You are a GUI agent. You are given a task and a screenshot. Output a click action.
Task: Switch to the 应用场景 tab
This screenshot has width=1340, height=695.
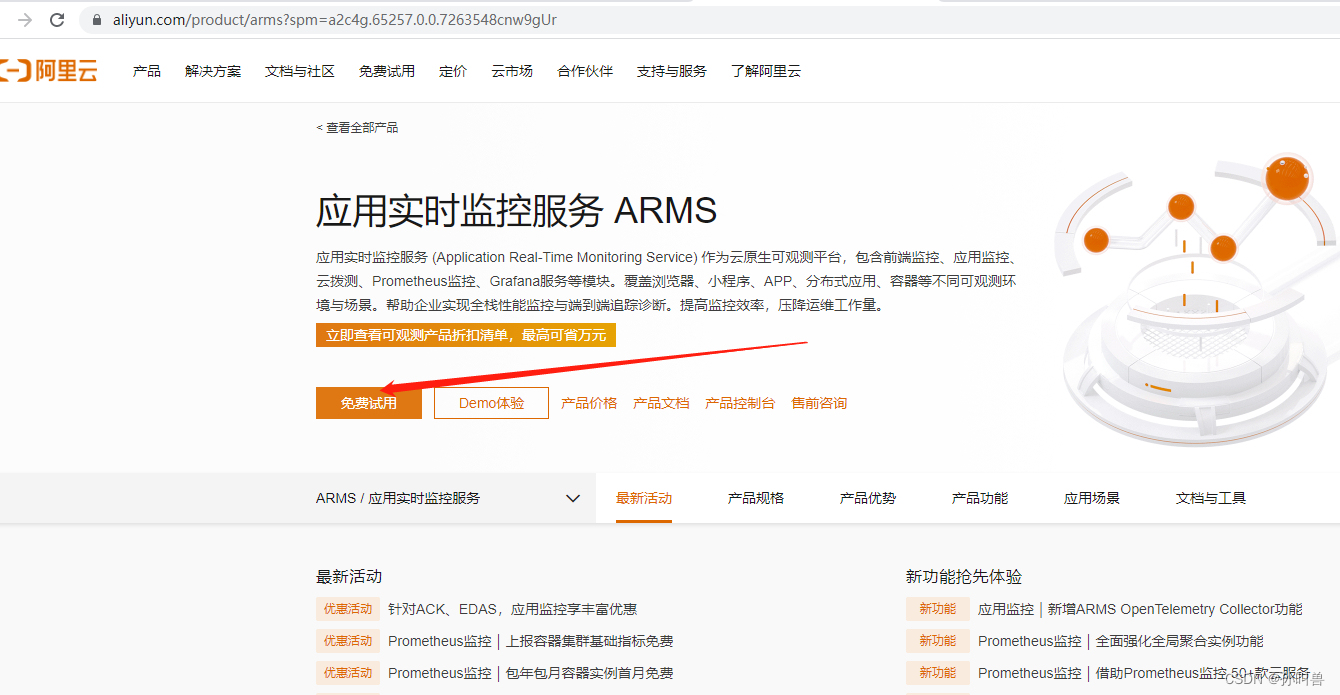[x=1092, y=498]
